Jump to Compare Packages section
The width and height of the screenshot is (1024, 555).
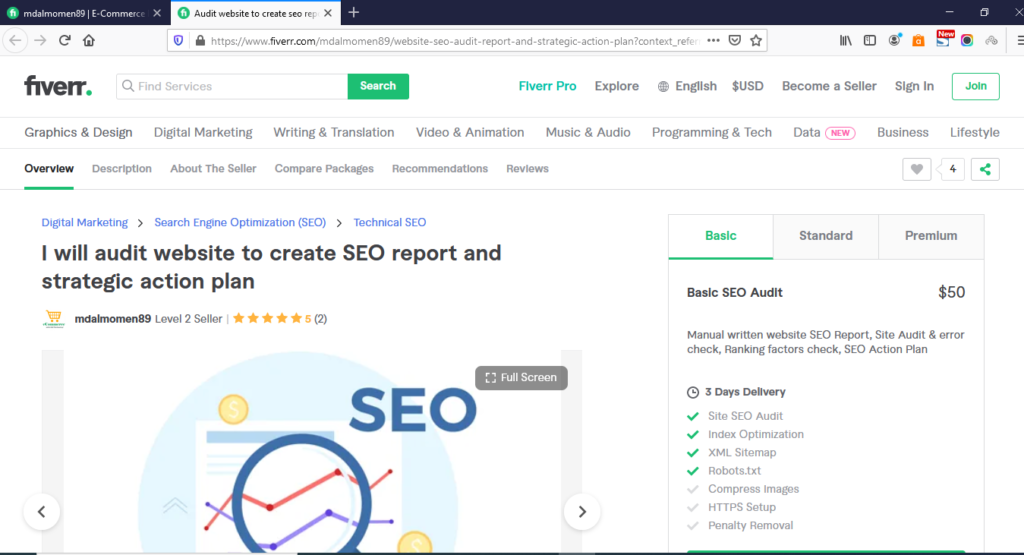(x=324, y=169)
